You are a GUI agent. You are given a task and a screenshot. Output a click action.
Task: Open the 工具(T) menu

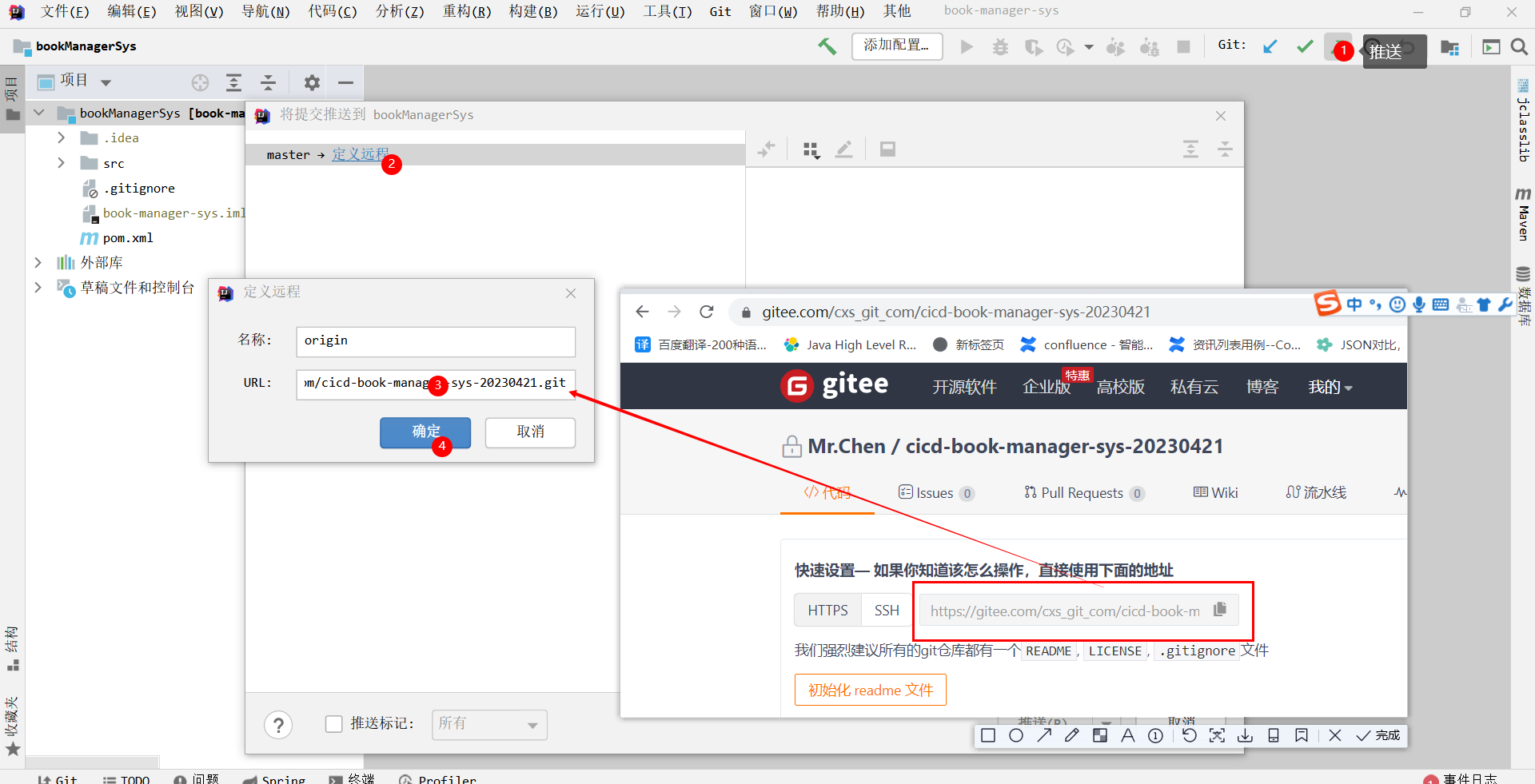pyautogui.click(x=668, y=11)
